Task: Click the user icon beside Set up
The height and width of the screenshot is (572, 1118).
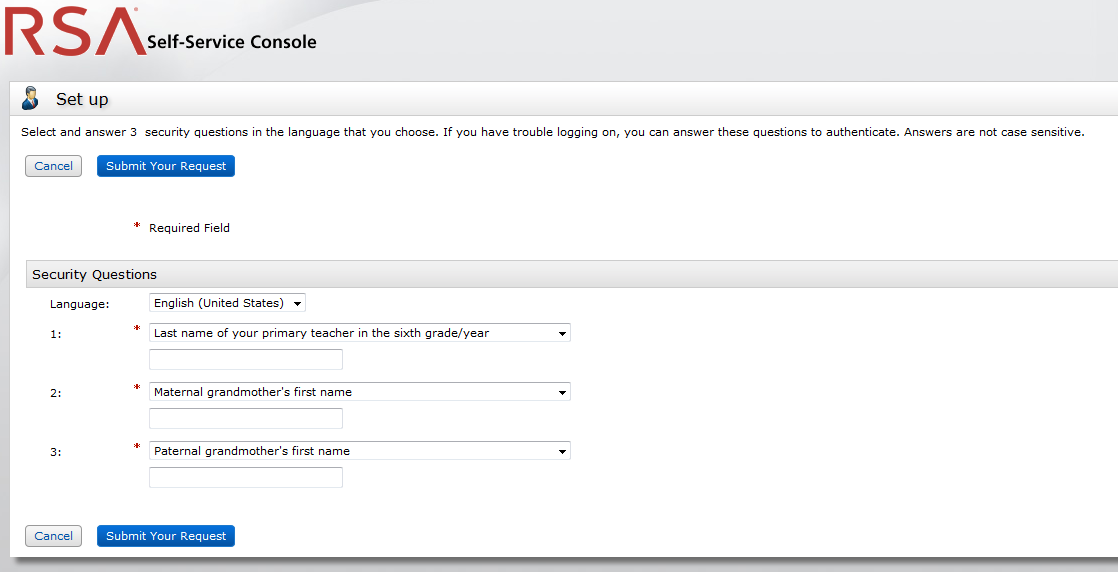Action: tap(31, 98)
